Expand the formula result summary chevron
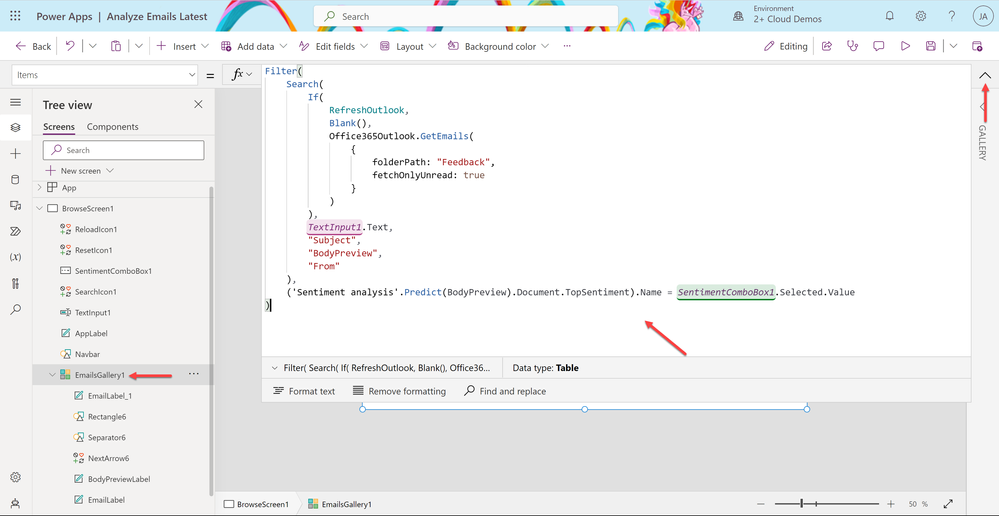Viewport: 999px width, 516px height. [275, 368]
